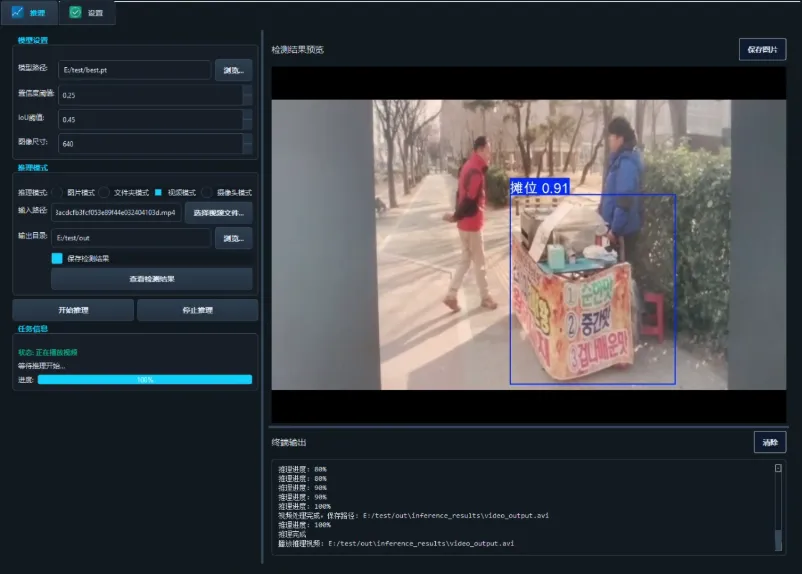Select the 图片模式 radio button
Image resolution: width=802 pixels, height=574 pixels.
tap(58, 192)
